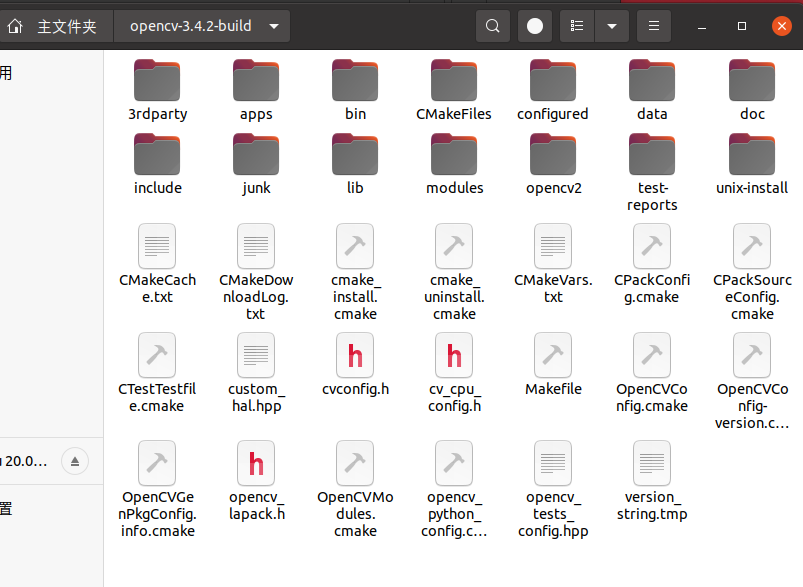This screenshot has width=803, height=587.
Task: Select the OpenCVModules.cmake file icon
Action: point(355,463)
